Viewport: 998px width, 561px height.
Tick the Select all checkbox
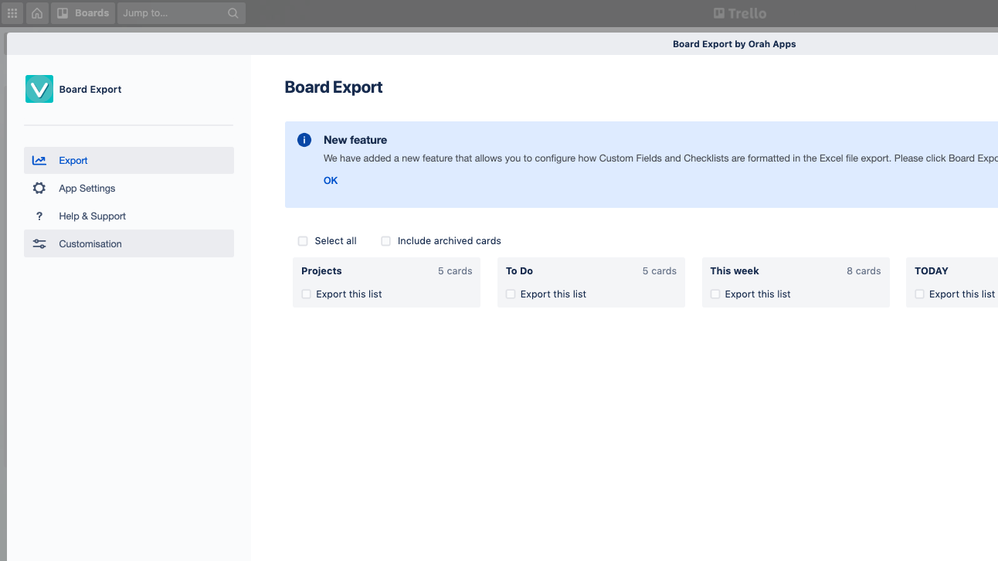[302, 241]
